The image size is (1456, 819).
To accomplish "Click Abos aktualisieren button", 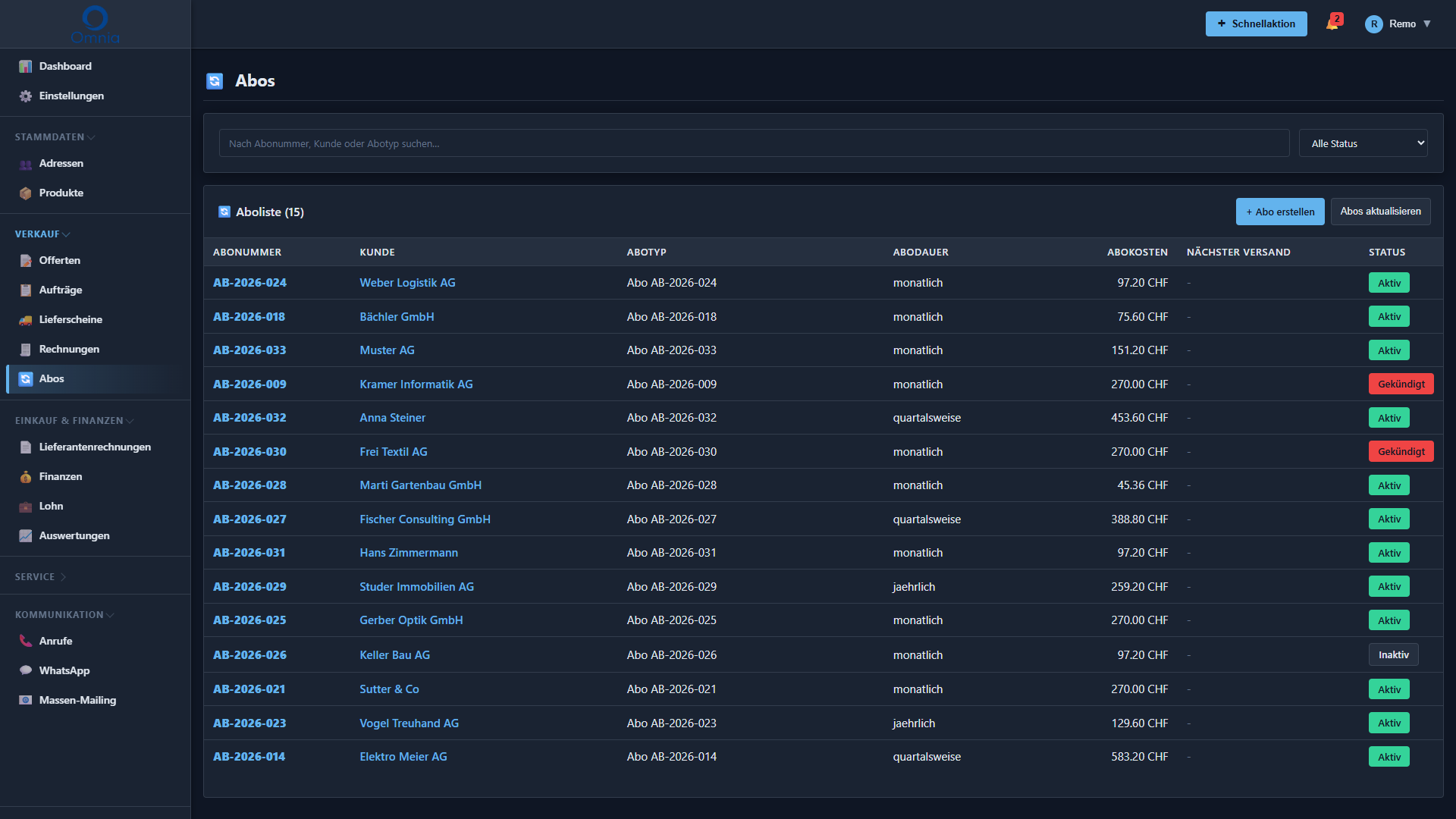I will pos(1380,212).
